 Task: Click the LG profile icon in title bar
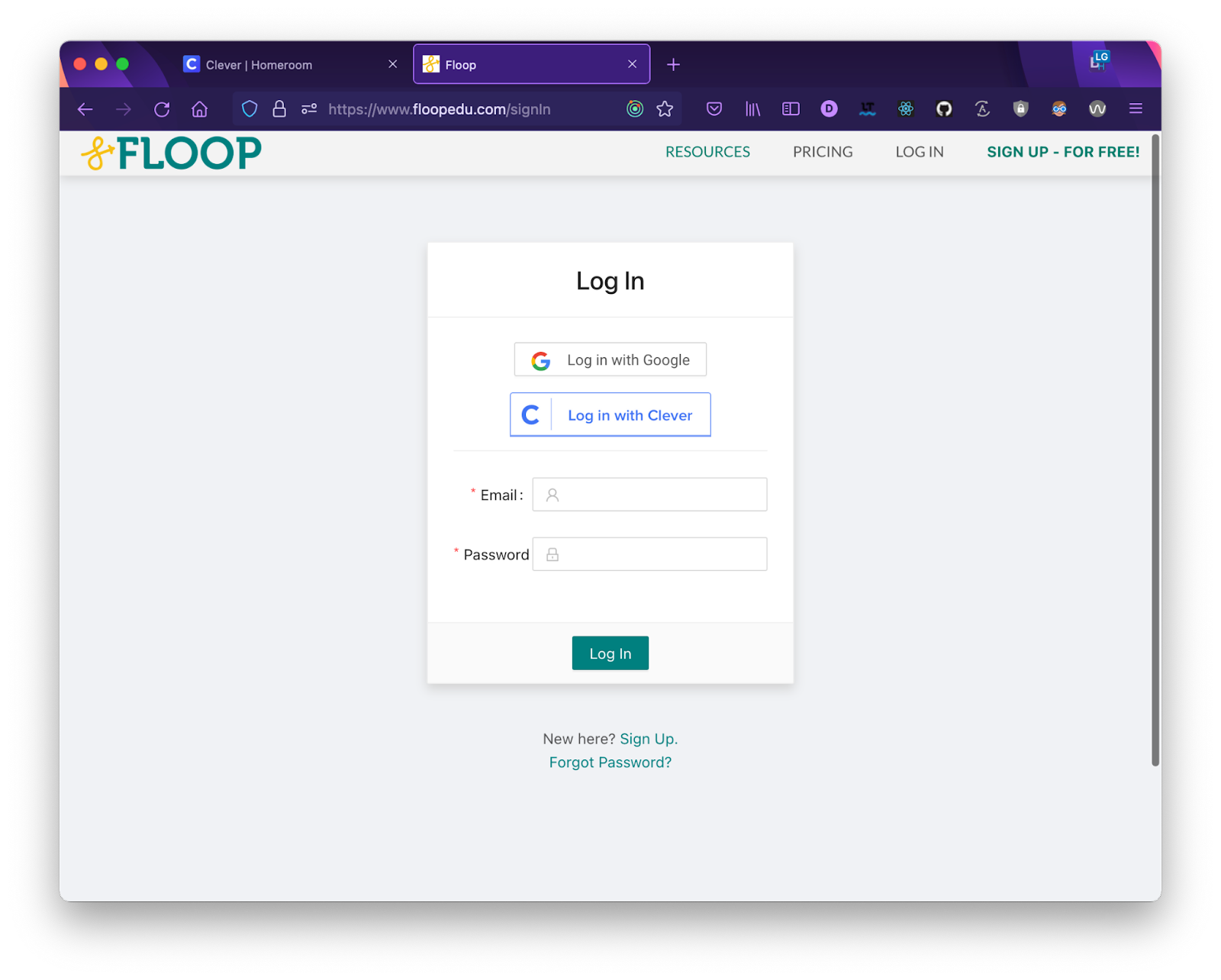[1099, 60]
